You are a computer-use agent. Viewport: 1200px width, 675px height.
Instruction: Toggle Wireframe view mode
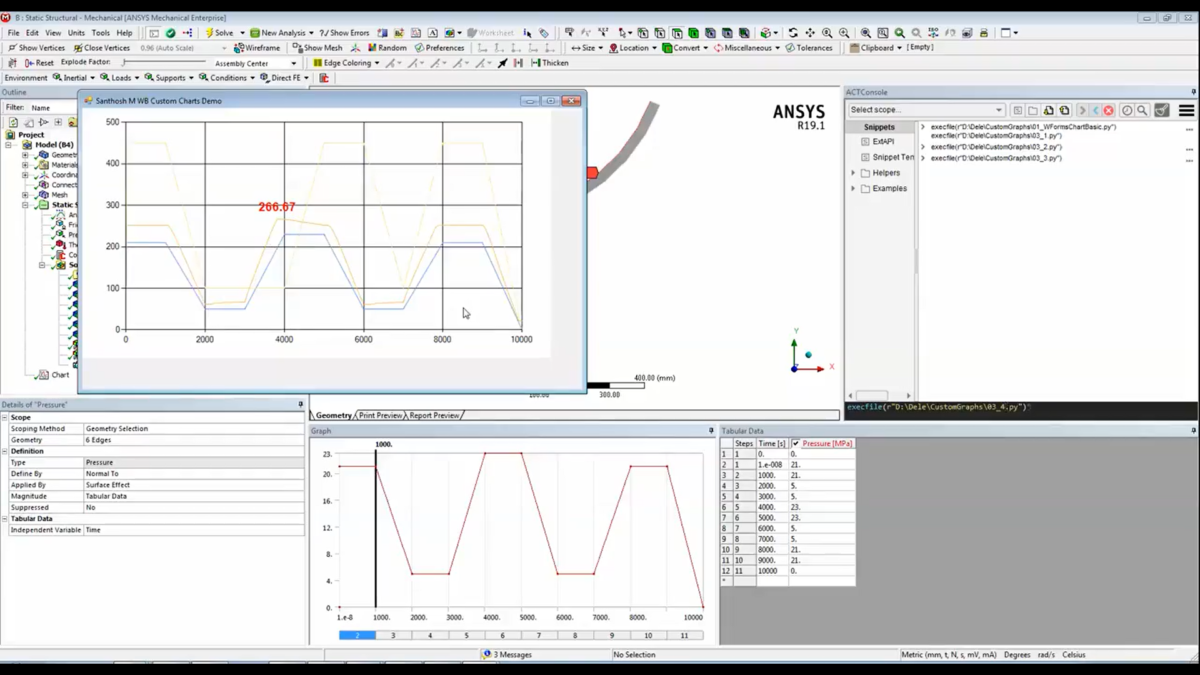(257, 48)
